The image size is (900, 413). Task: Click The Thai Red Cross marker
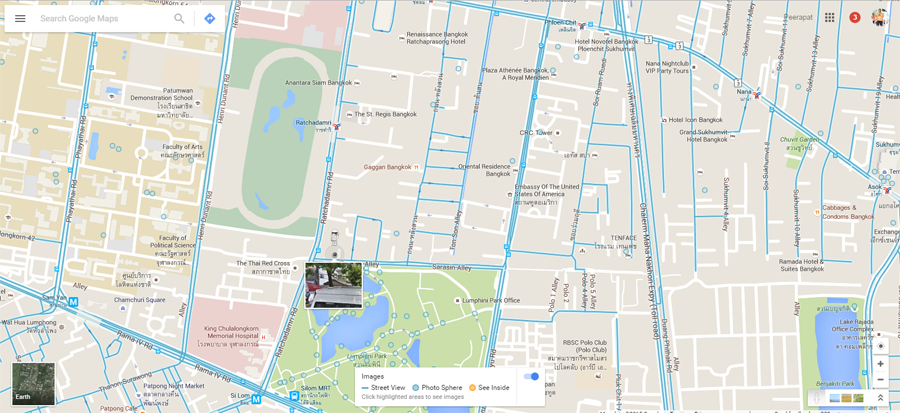click(294, 267)
